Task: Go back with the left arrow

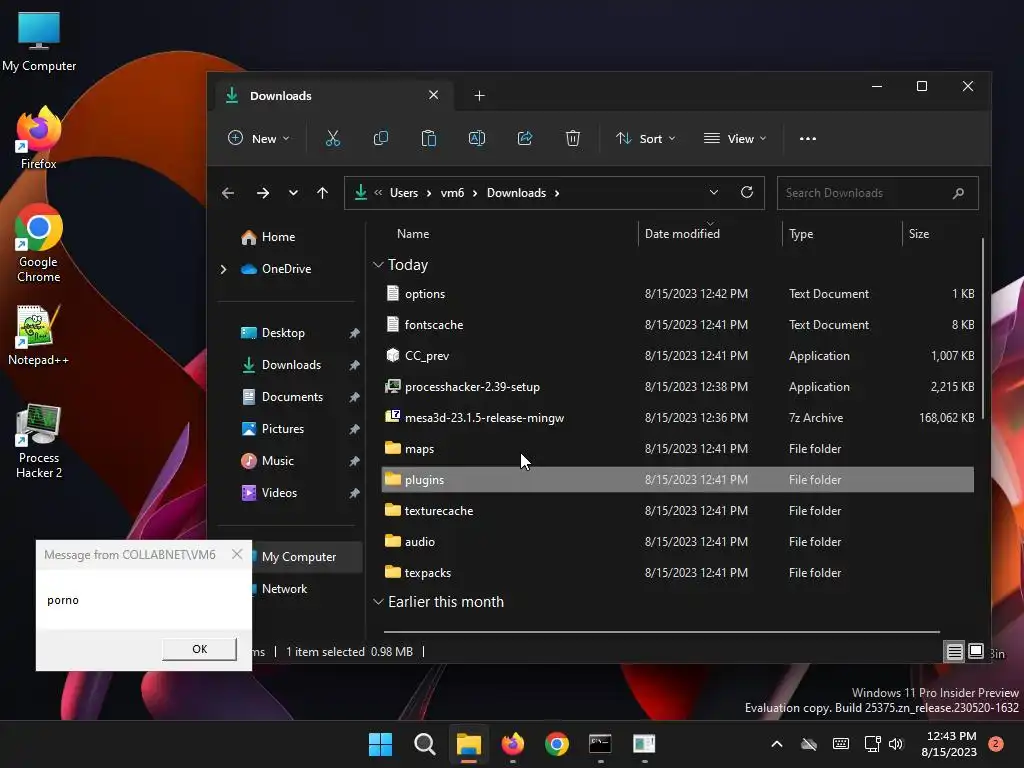Action: [228, 193]
